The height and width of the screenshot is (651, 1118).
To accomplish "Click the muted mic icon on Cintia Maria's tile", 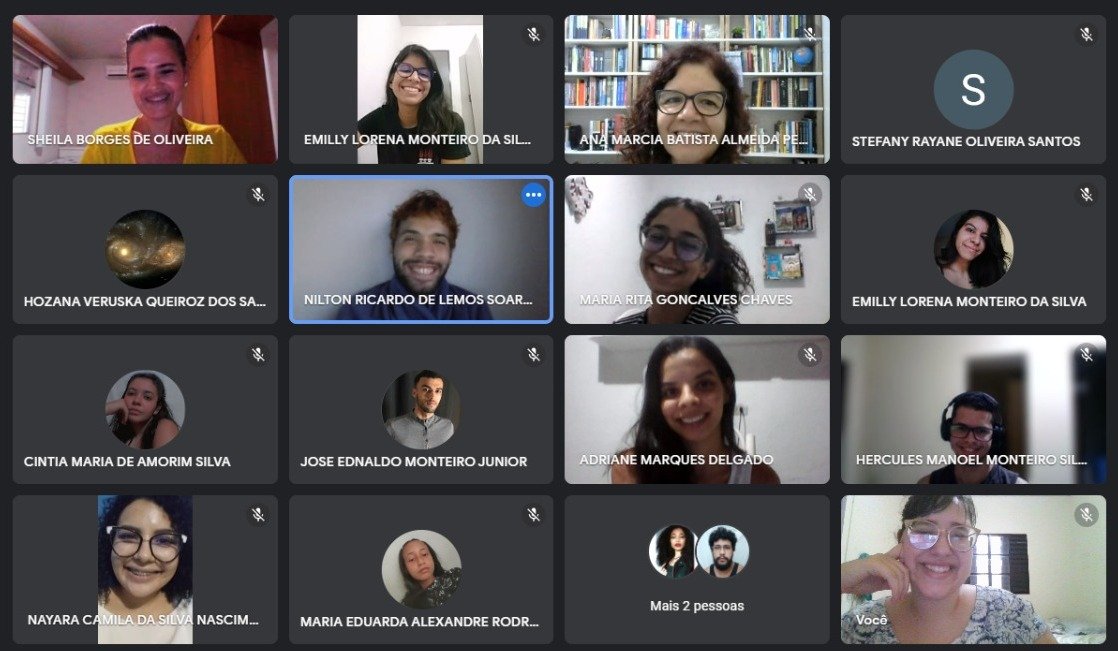I will 258,354.
